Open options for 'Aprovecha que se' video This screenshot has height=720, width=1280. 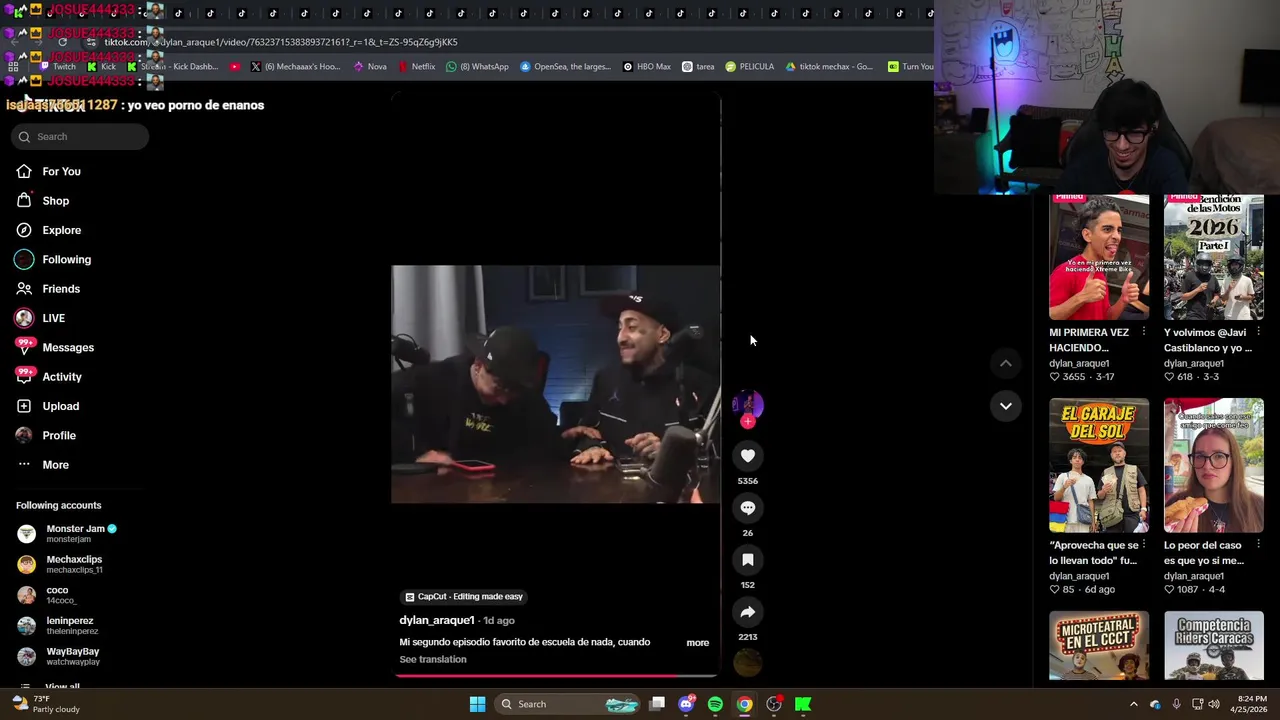click(x=1143, y=545)
